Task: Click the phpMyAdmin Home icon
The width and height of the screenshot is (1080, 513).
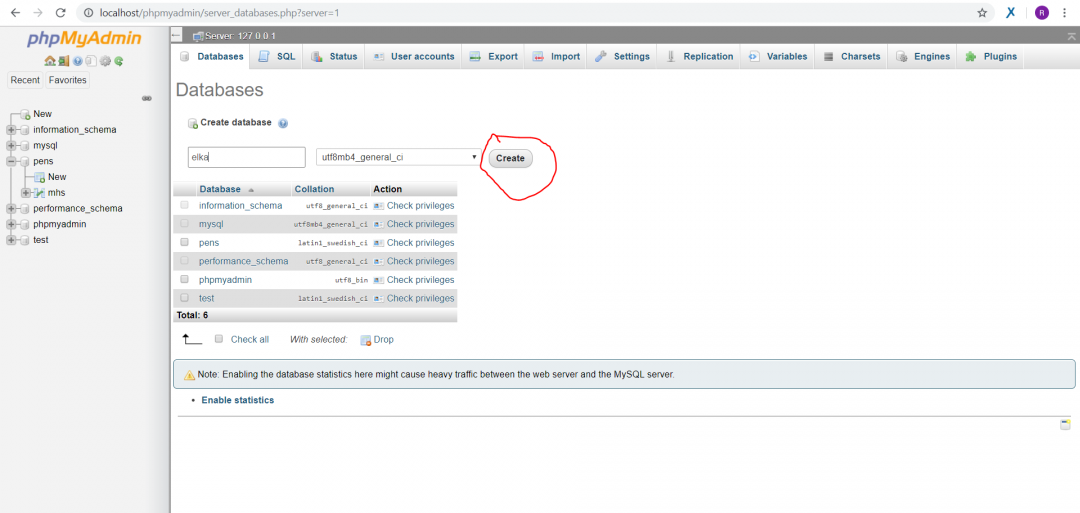Action: [50, 61]
